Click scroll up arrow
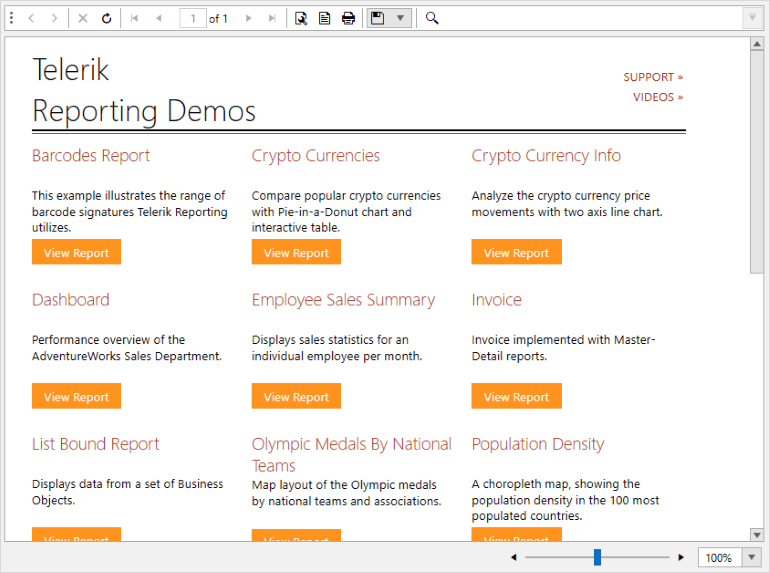This screenshot has height=573, width=770. pyautogui.click(x=757, y=44)
